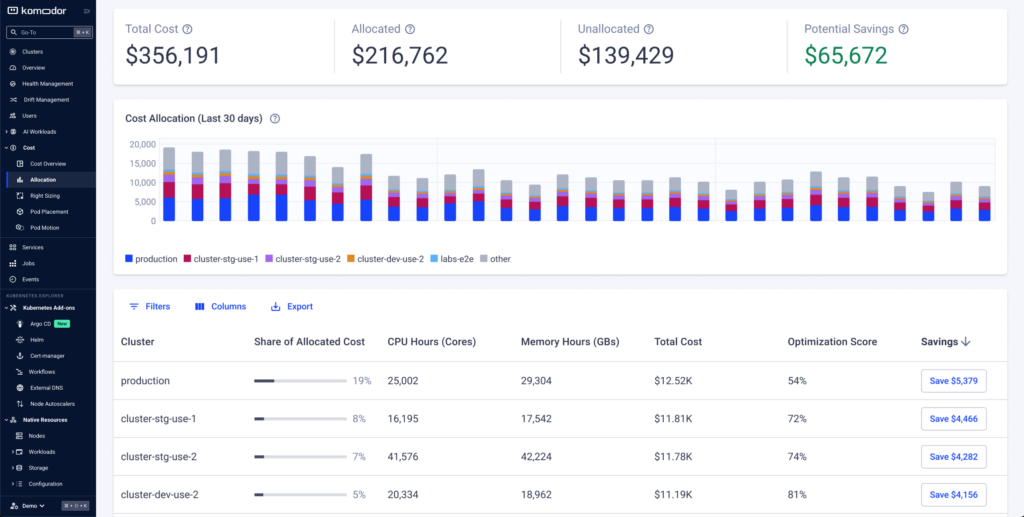This screenshot has height=517, width=1024.
Task: Open Workflows add-on icon
Action: pos(20,372)
